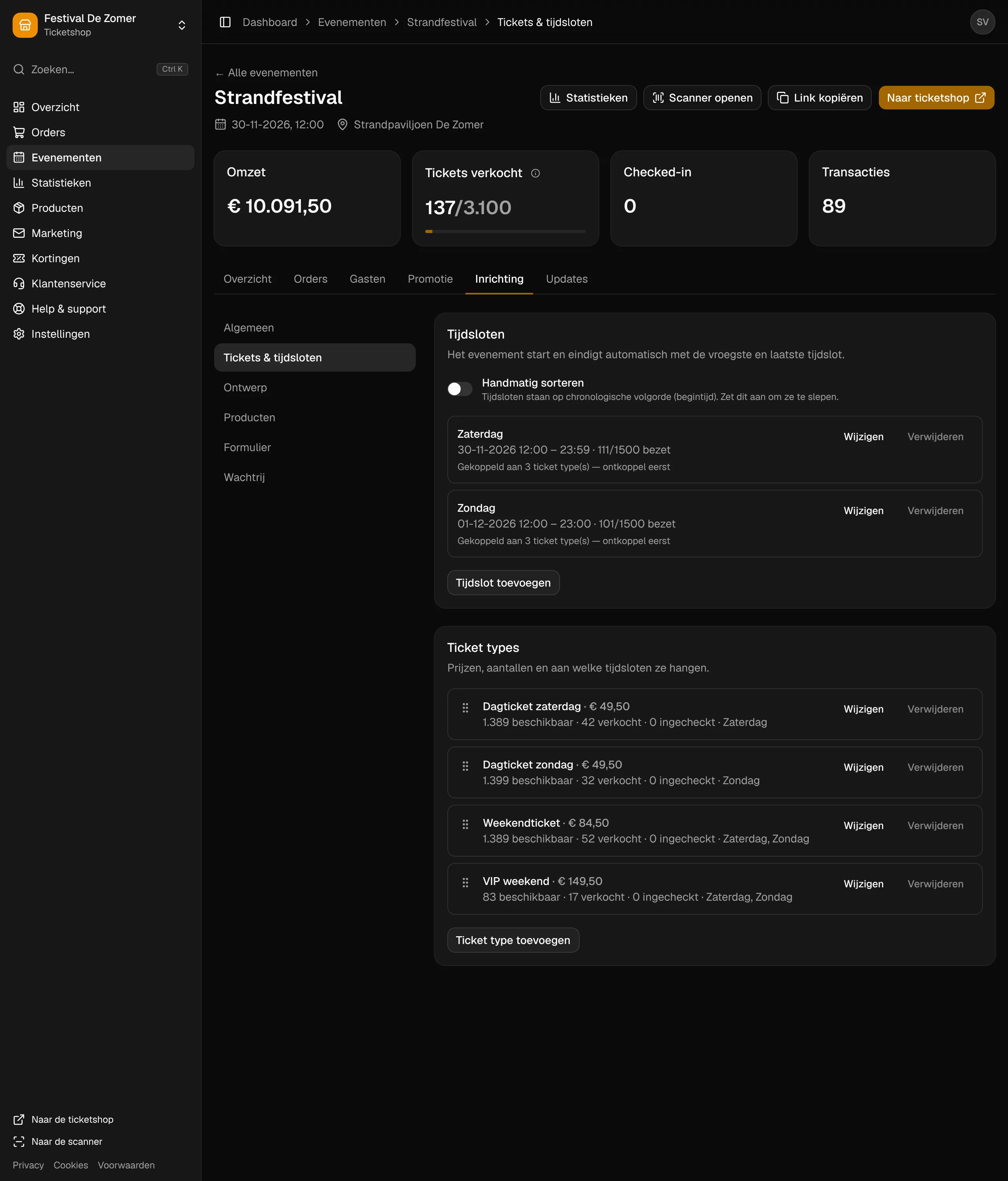
Task: Select Wachtrij in the Inrichting menu
Action: pyautogui.click(x=315, y=477)
